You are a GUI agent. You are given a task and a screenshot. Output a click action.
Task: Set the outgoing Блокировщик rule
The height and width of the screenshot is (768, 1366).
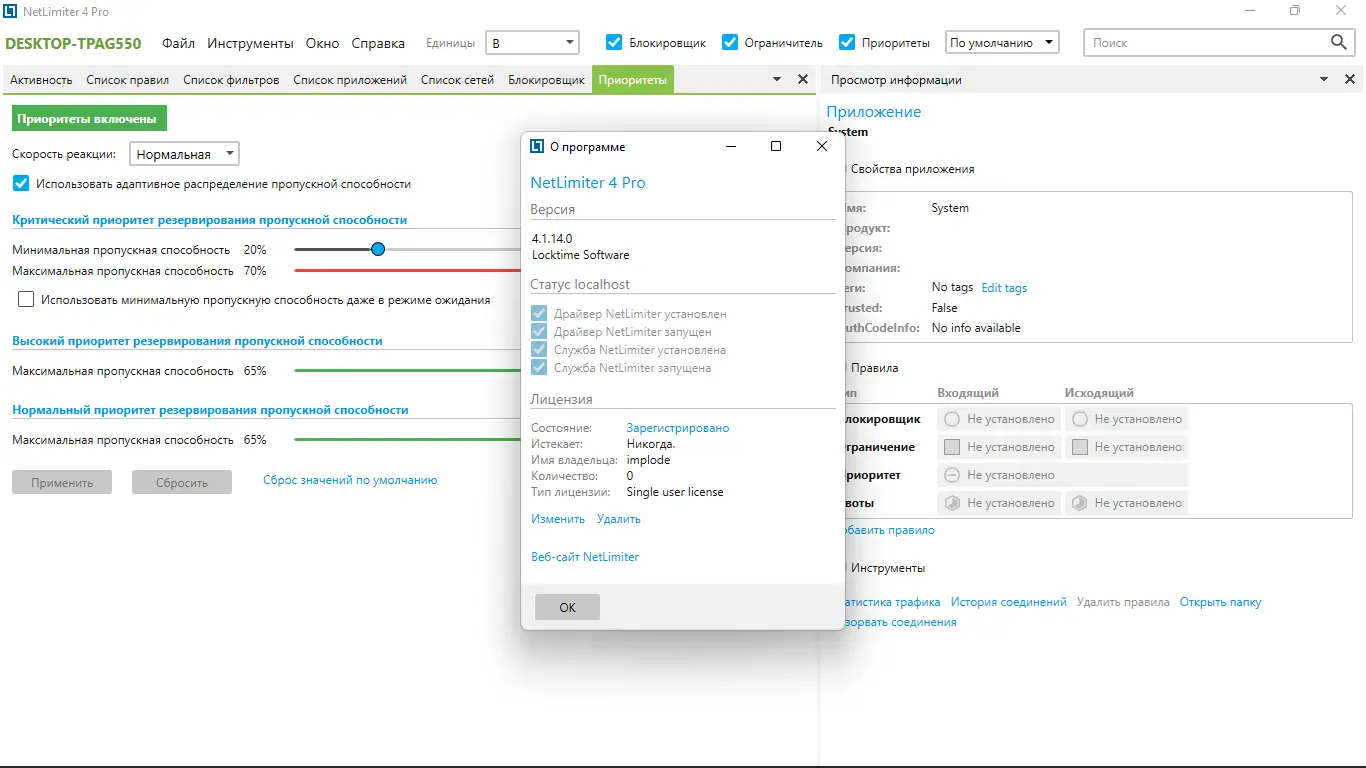coord(1126,419)
